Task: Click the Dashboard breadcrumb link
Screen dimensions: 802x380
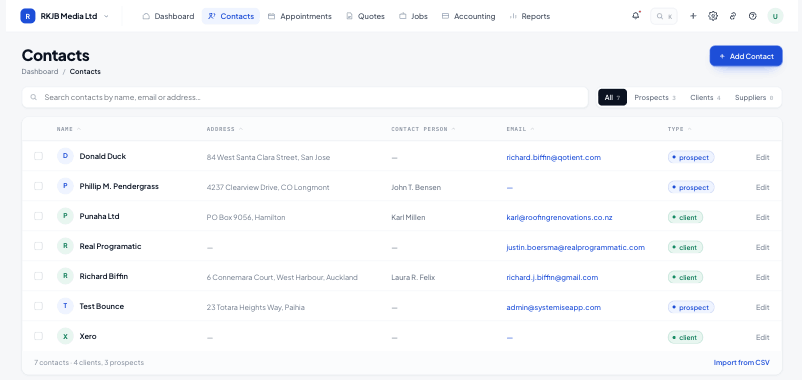Action: (x=40, y=71)
